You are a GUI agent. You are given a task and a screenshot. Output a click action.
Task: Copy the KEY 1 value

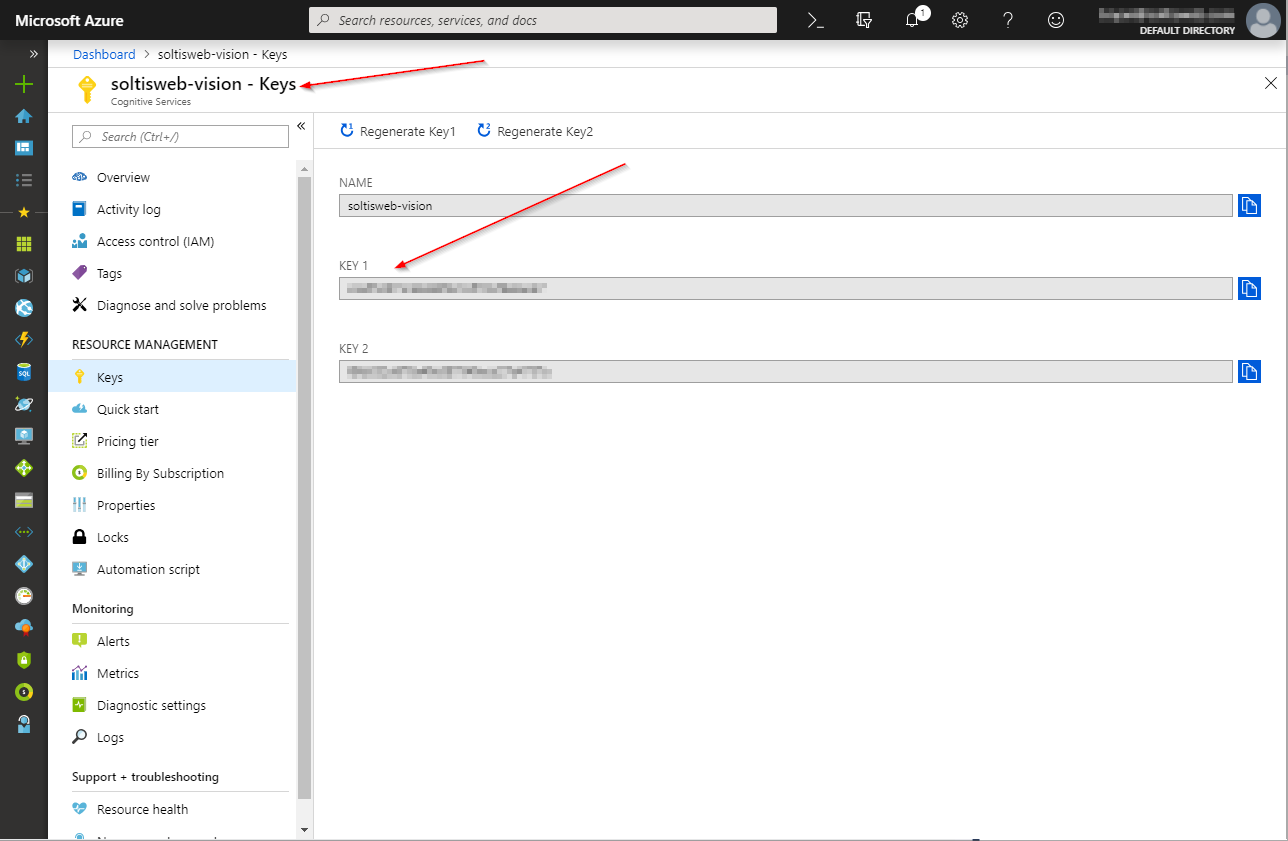[1249, 288]
